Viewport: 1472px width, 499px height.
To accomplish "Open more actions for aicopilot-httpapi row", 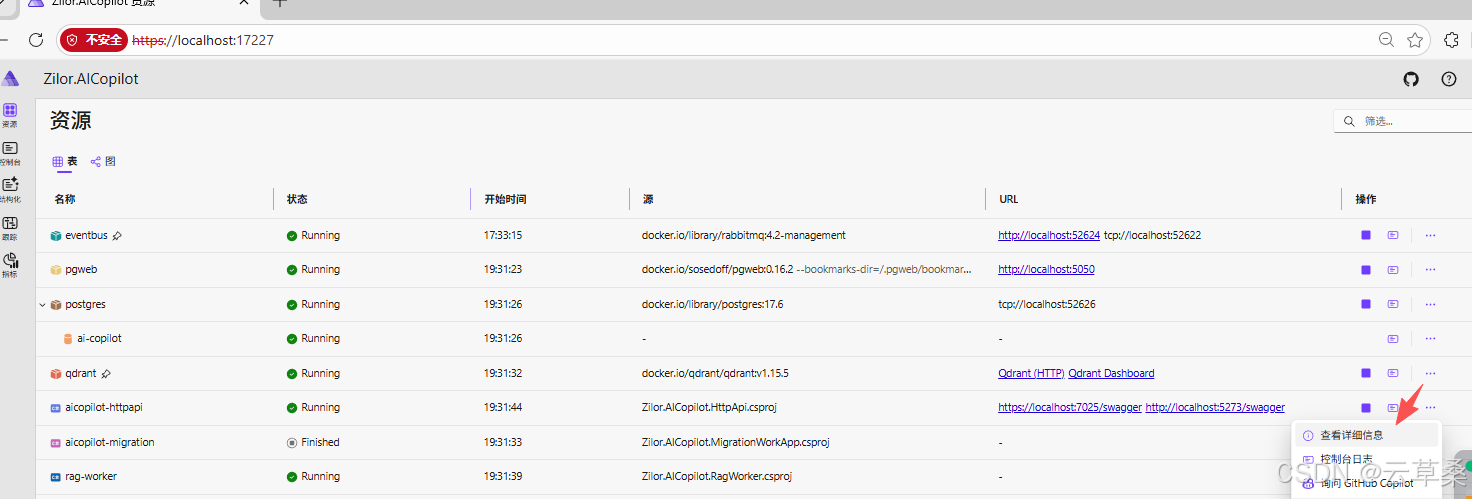I will 1430,408.
